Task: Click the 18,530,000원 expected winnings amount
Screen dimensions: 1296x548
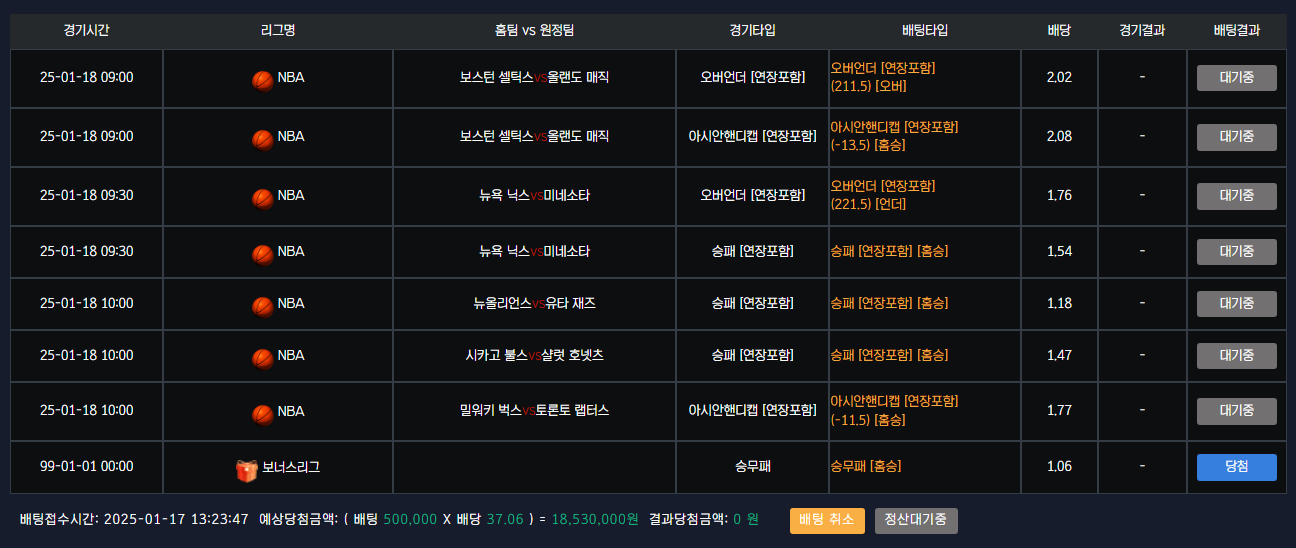Action: 595,520
